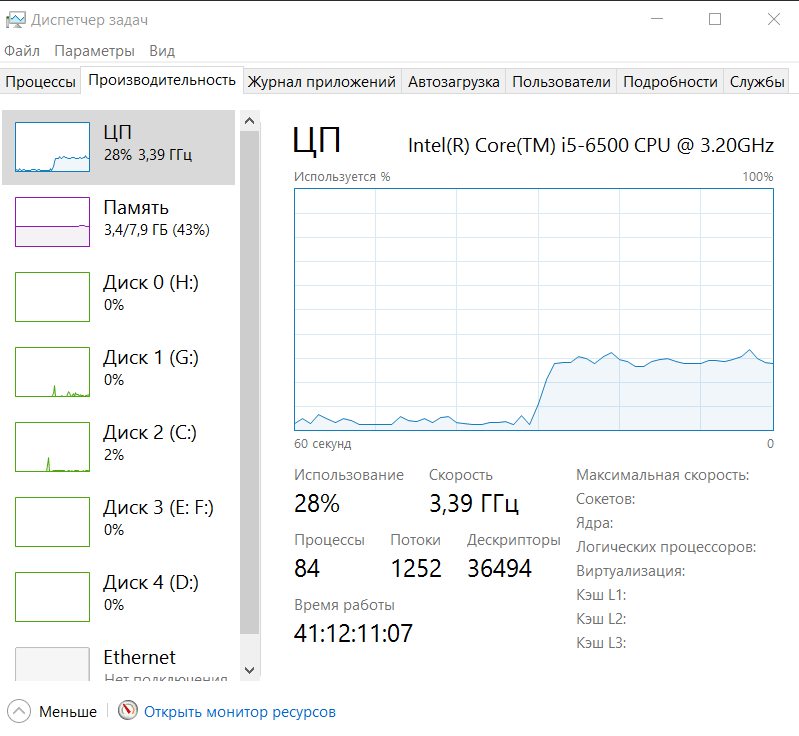The height and width of the screenshot is (736, 799).
Task: Click the Максимальная скорость: label
Action: (662, 475)
